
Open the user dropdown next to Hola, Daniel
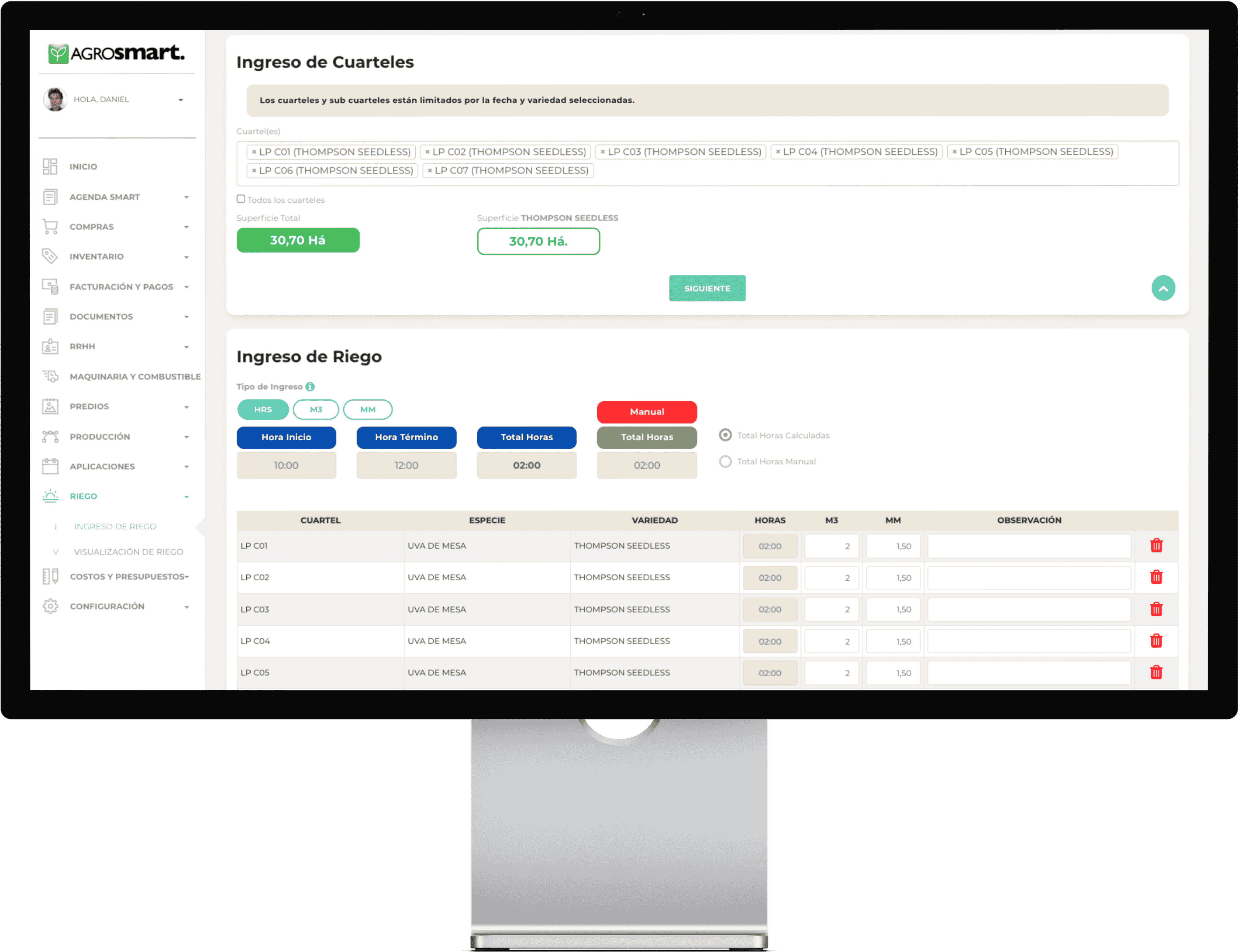click(180, 100)
